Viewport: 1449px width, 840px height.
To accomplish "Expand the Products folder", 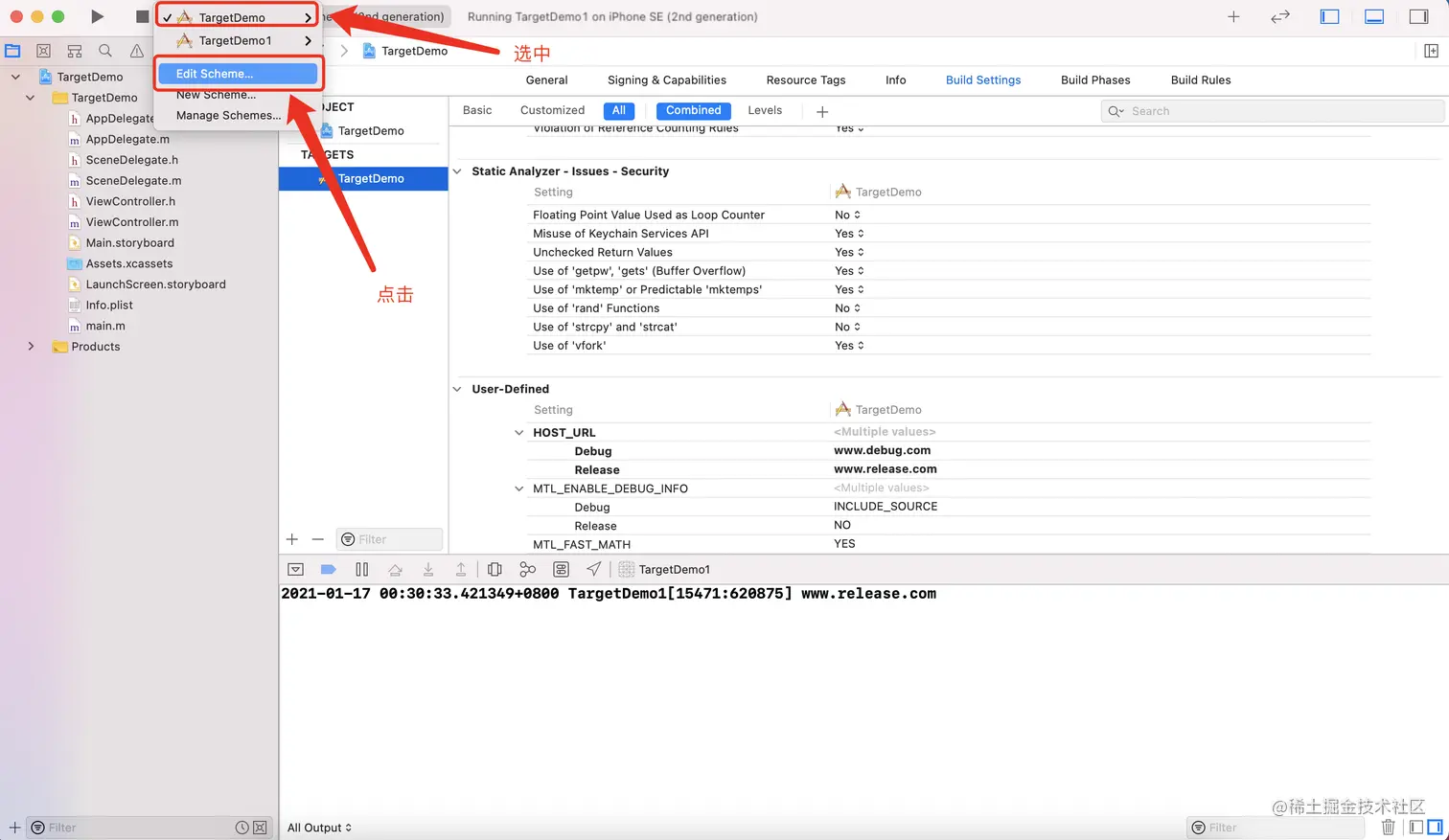I will point(31,347).
